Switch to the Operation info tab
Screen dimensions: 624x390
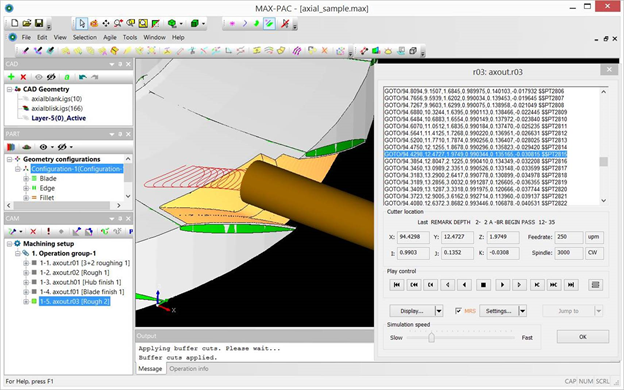pos(189,369)
